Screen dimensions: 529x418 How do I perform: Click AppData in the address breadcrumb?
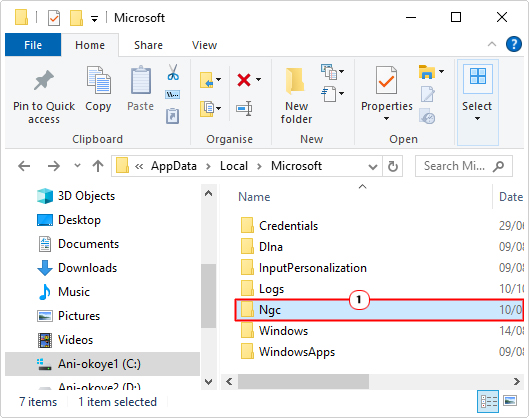click(174, 166)
